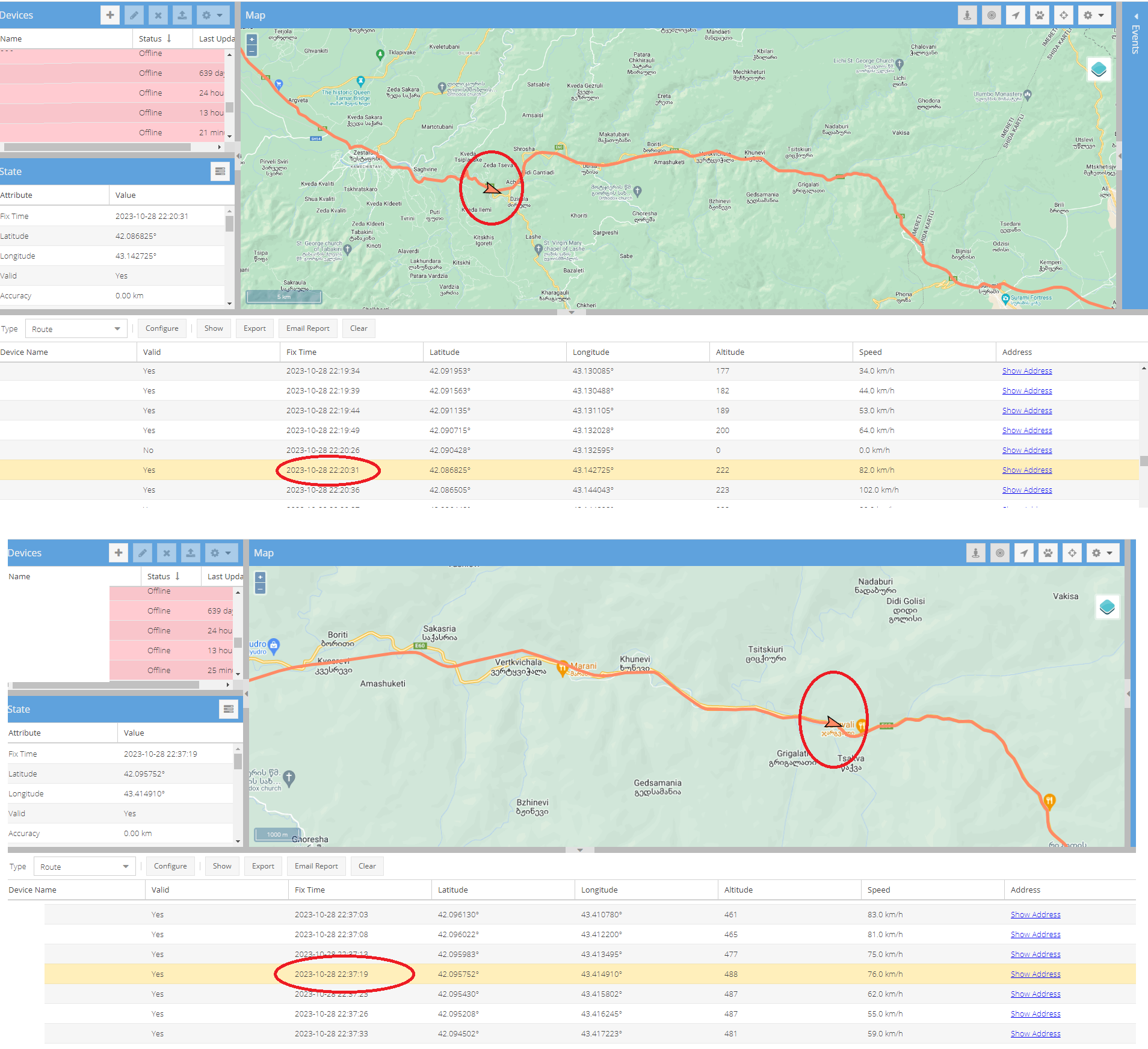Viewport: 1148px width, 1049px height.
Task: Select the route row with Fix Time 22:20:36
Action: 322,490
